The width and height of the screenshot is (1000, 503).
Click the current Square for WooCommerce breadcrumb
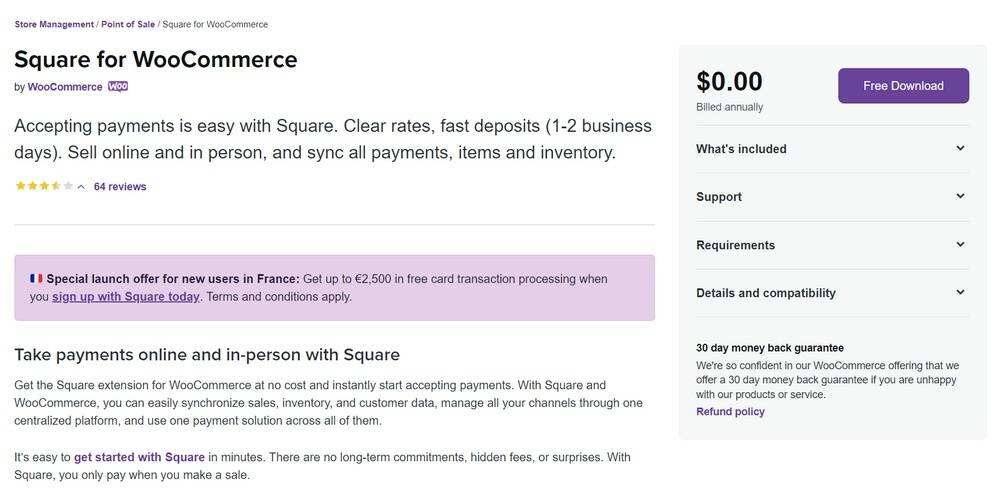[215, 24]
